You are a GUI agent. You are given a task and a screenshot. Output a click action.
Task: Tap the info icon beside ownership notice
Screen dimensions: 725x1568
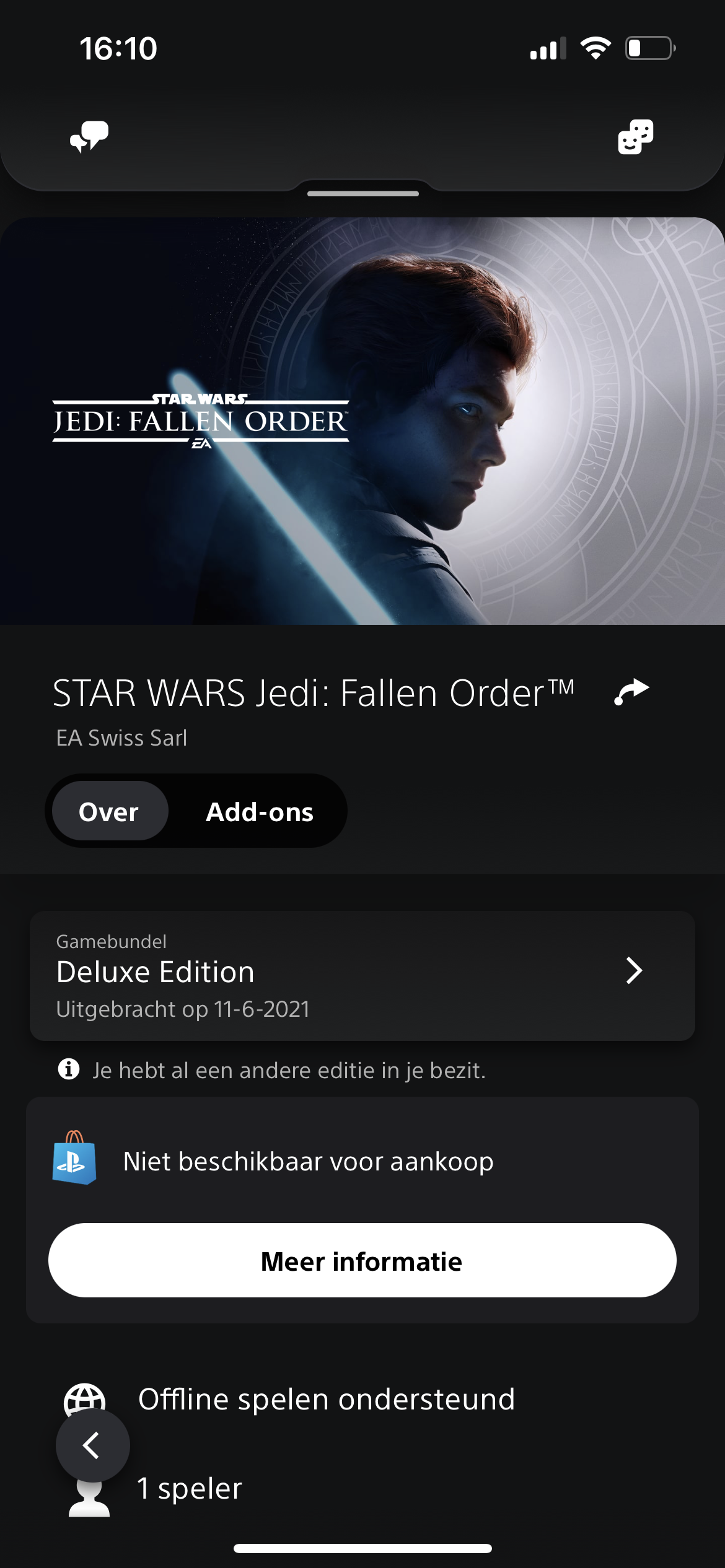tap(69, 1069)
